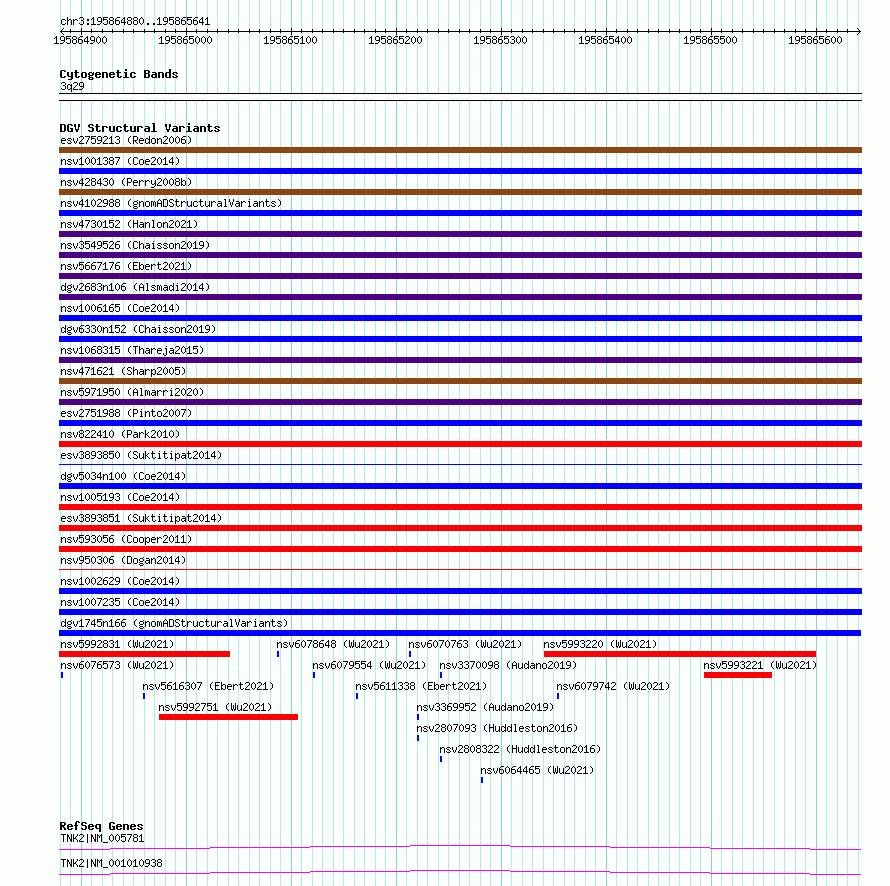The width and height of the screenshot is (890, 886).
Task: Open dgv5034n100 (Coe2014) variant
Action: [x=123, y=476]
